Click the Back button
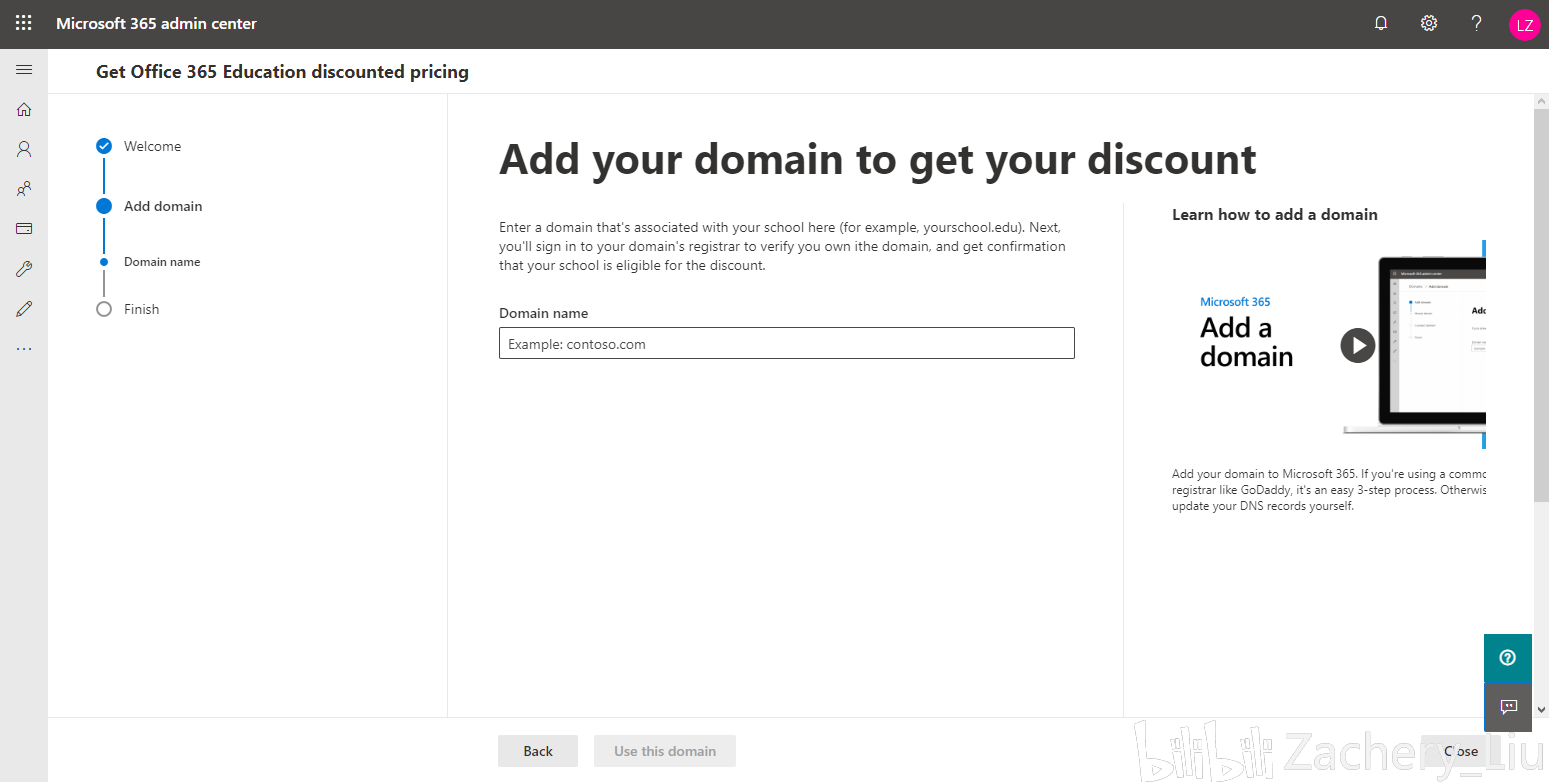This screenshot has width=1549, height=782. tap(538, 751)
